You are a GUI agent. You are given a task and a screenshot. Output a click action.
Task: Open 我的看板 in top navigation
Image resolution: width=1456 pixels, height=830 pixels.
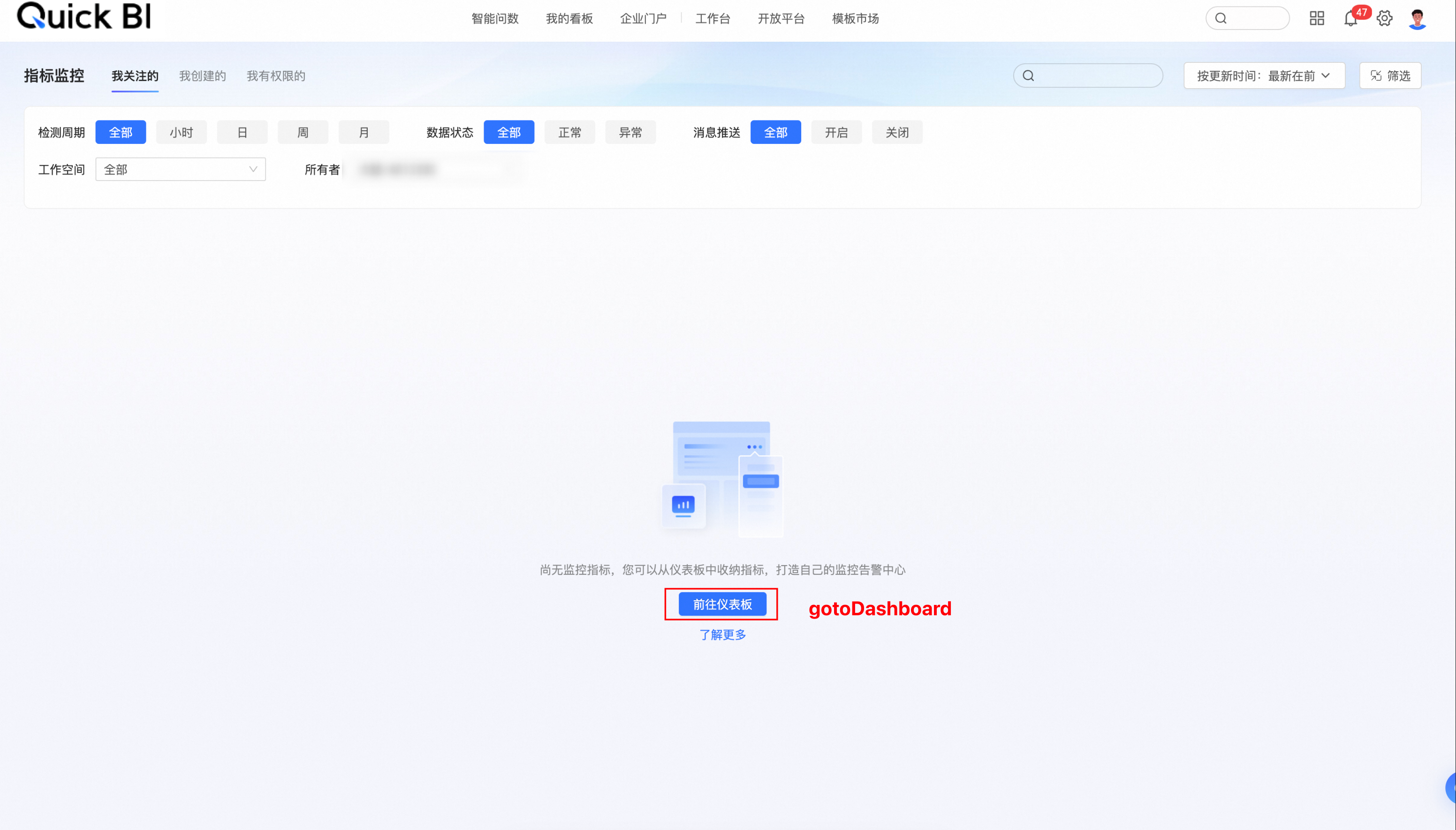[569, 18]
